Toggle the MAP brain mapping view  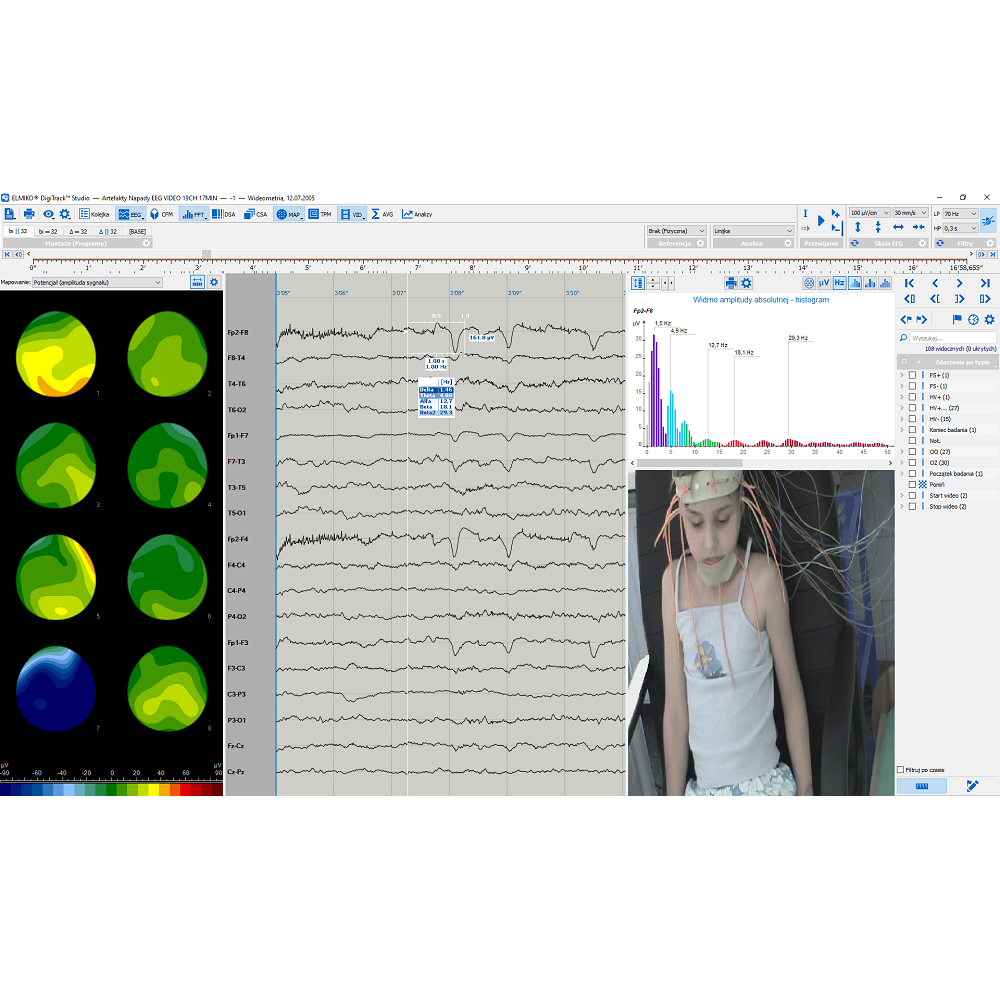click(x=288, y=214)
